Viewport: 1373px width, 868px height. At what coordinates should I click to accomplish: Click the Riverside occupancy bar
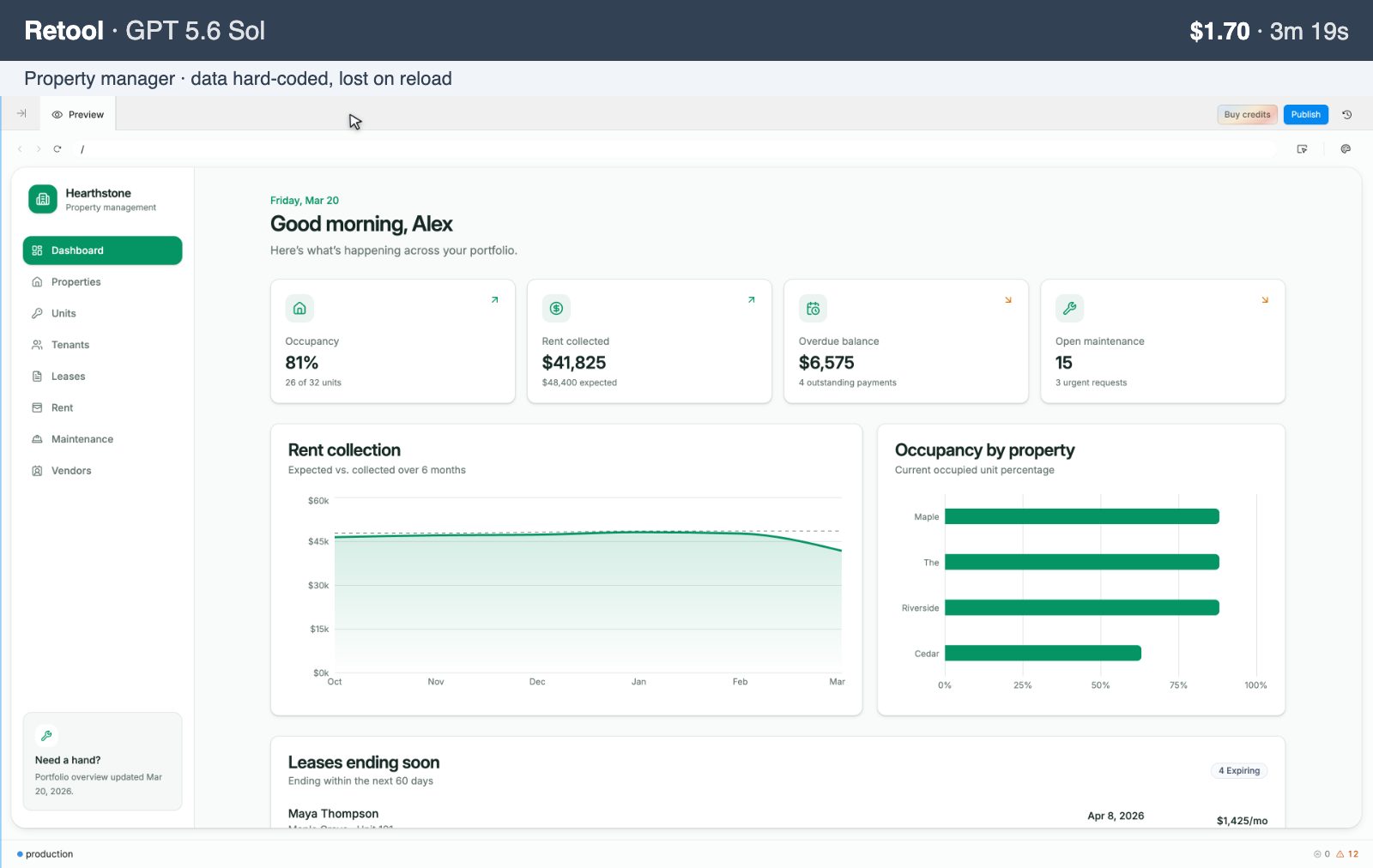pyautogui.click(x=1082, y=607)
